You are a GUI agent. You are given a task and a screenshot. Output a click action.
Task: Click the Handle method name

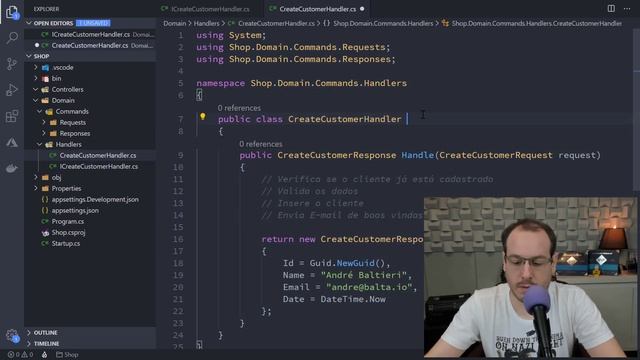coord(418,155)
